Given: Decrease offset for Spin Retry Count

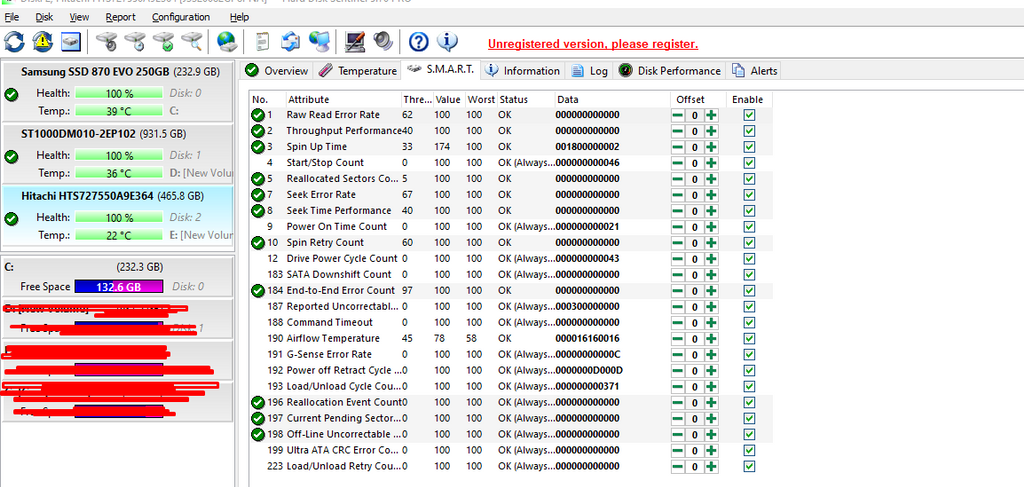Looking at the screenshot, I should (x=679, y=243).
